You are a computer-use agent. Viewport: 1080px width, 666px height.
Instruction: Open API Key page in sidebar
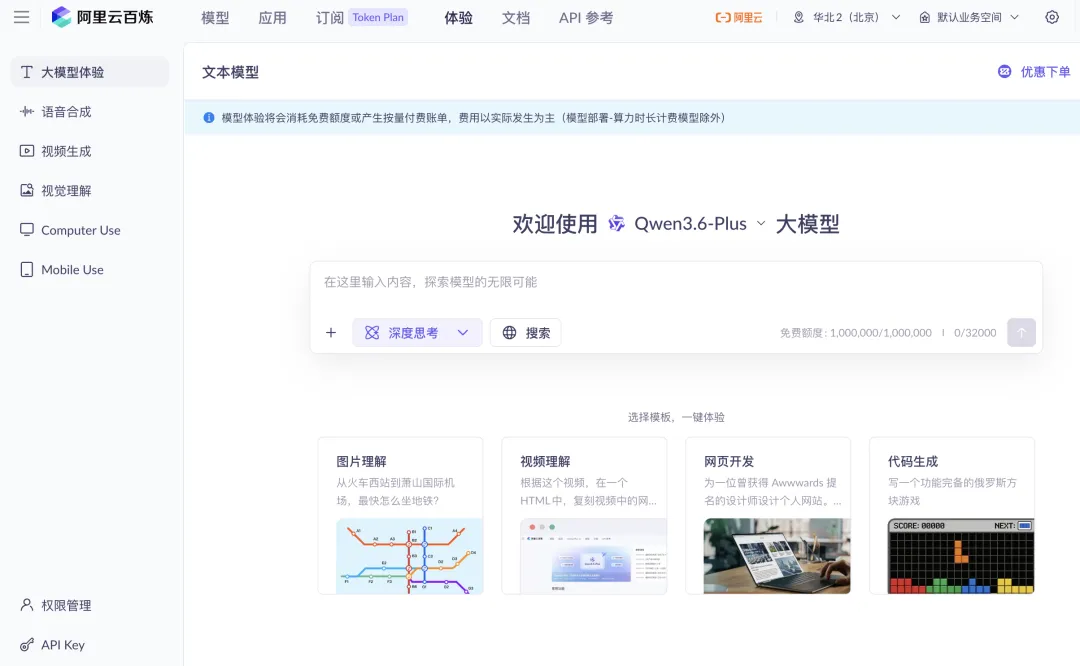tap(90, 645)
